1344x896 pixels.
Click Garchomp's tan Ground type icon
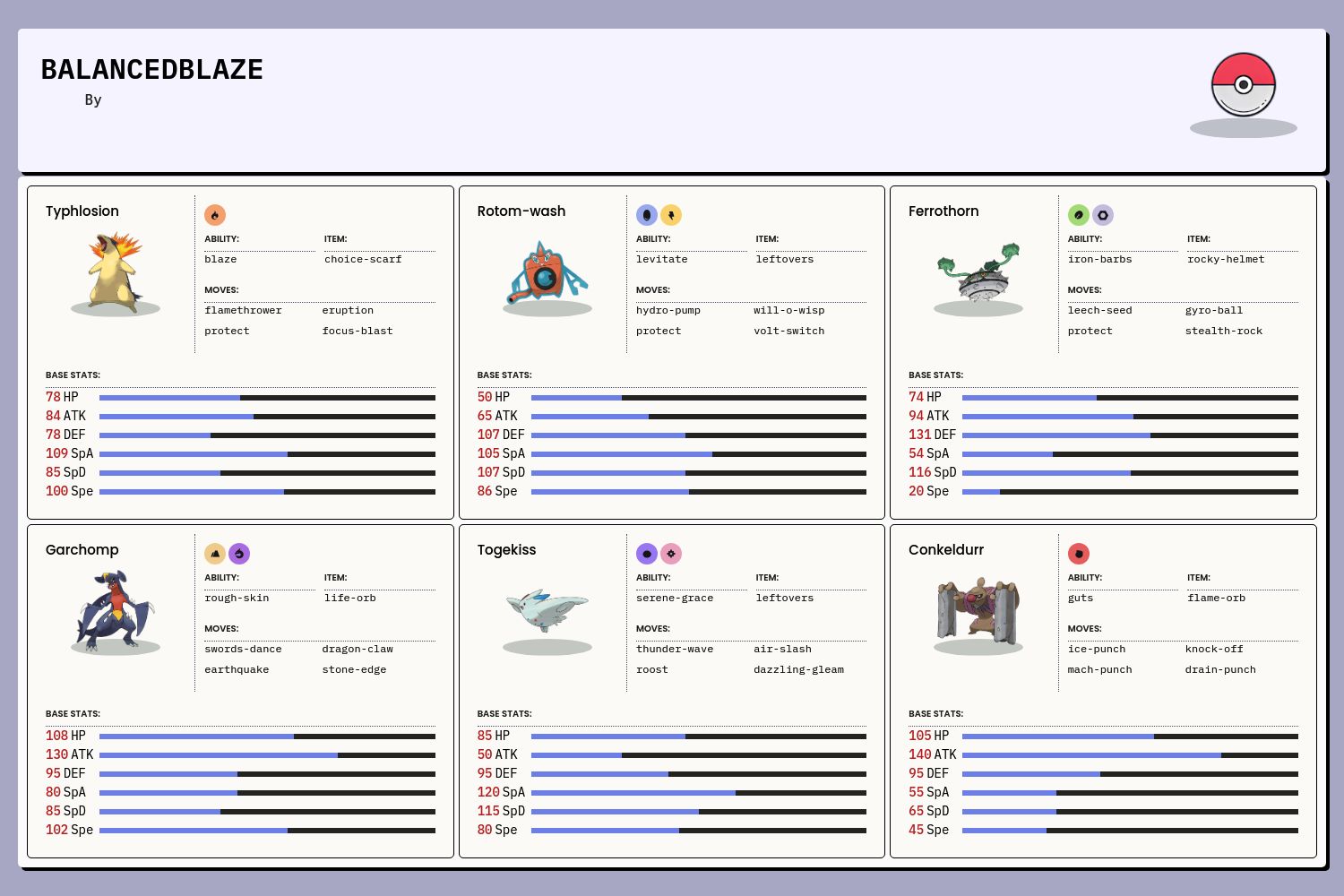(215, 554)
